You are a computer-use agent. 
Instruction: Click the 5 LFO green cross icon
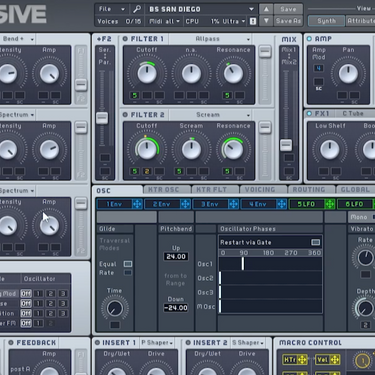[x=330, y=204]
